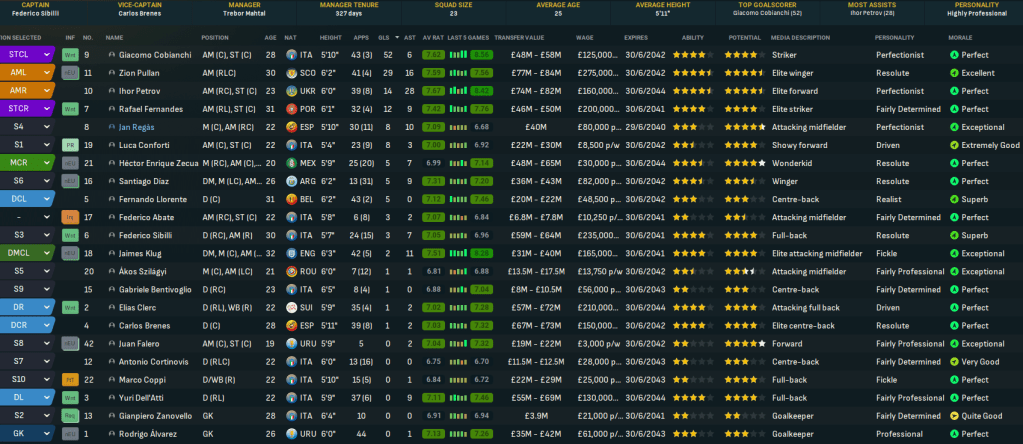Sort the table by GLS column
1023x444 pixels.
384,37
